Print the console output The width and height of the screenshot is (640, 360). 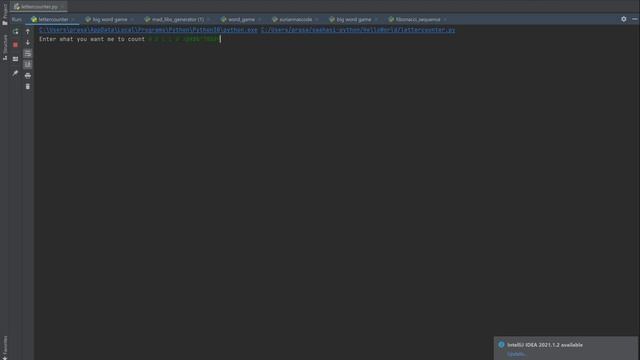click(28, 76)
